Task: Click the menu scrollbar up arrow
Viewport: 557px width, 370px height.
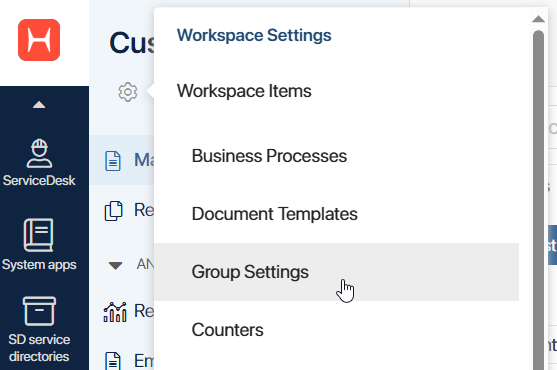Action: point(539,18)
